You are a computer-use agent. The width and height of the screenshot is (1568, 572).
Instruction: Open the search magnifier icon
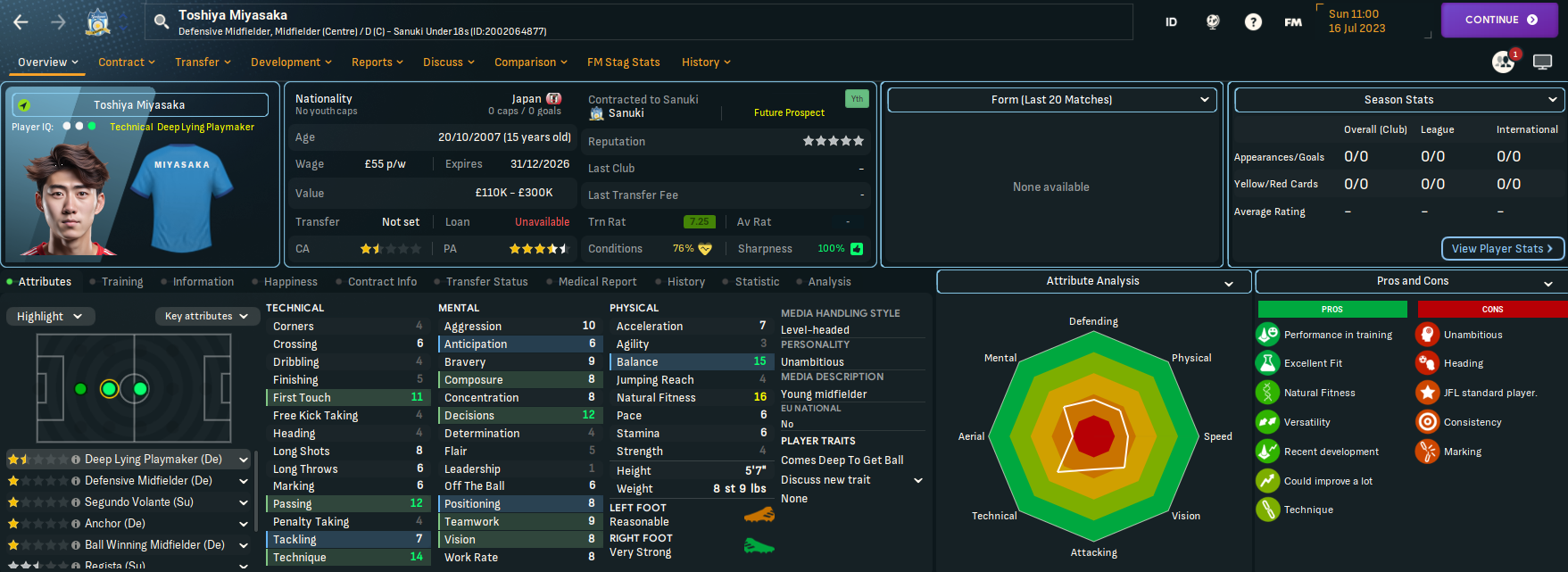pos(162,21)
